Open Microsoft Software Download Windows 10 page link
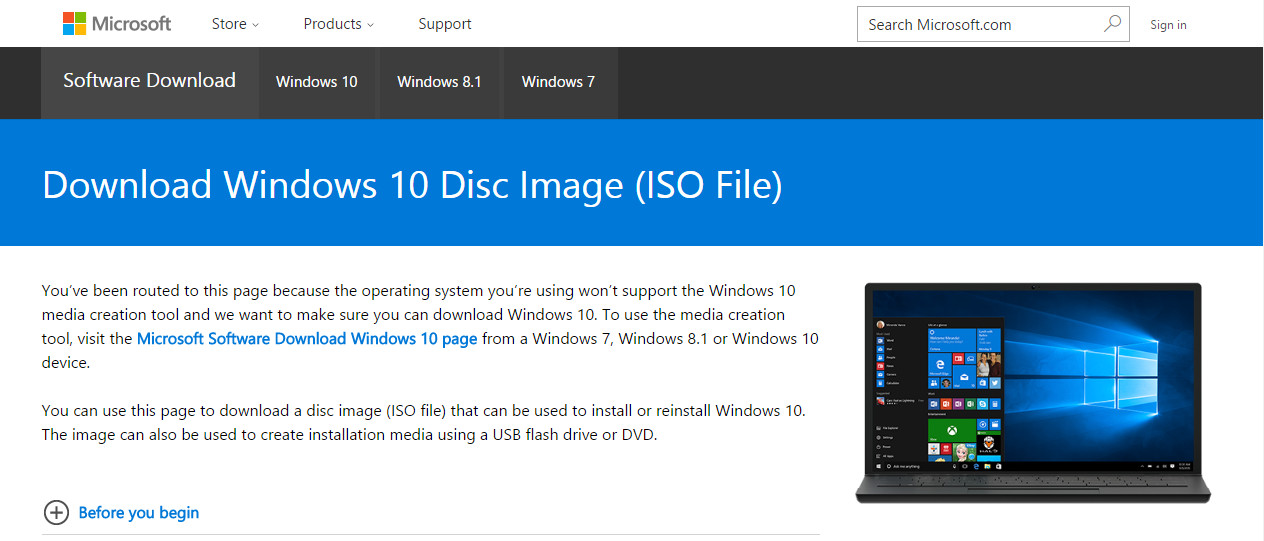 click(x=307, y=339)
